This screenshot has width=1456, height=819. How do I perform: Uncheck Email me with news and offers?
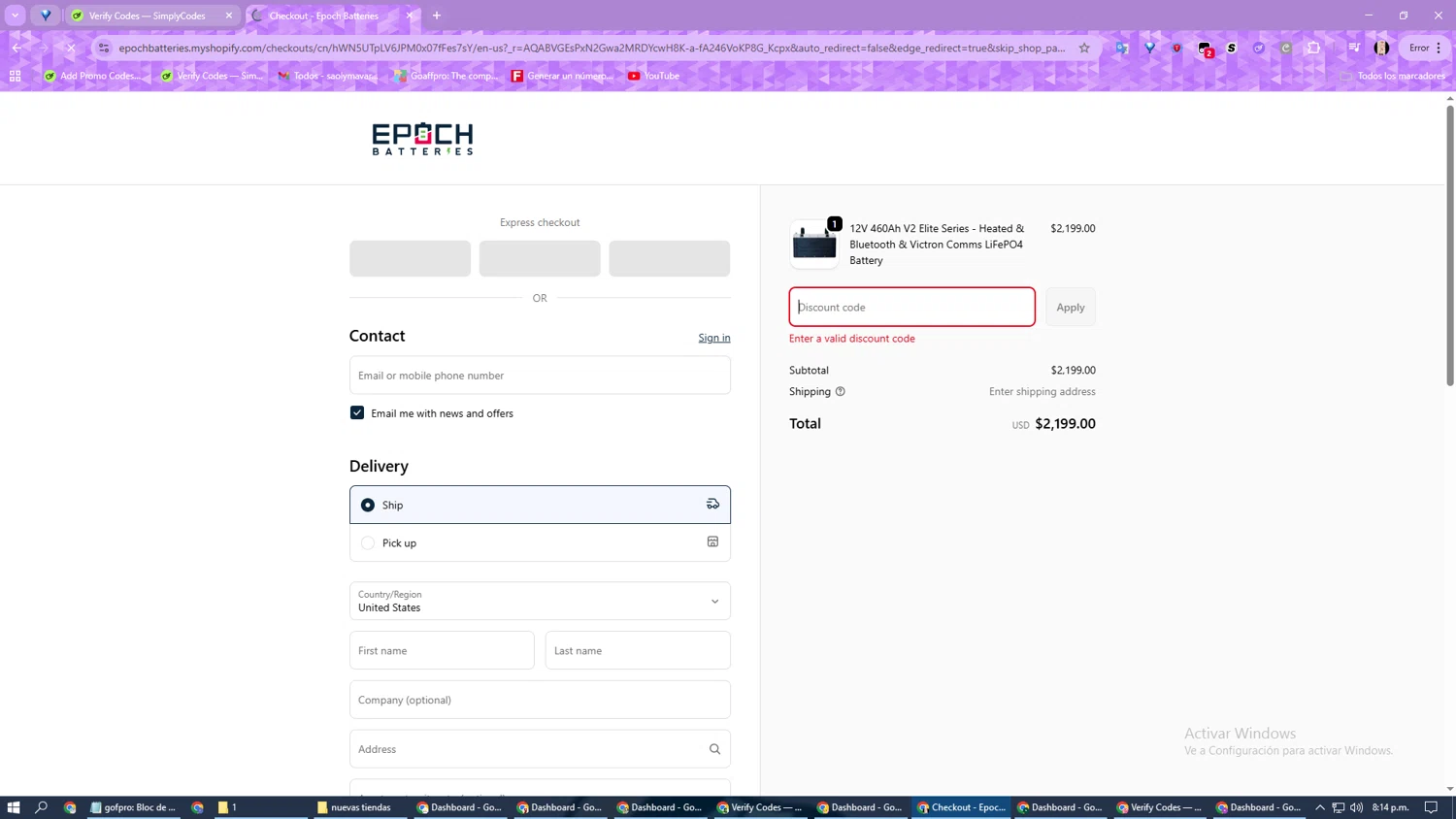(357, 412)
